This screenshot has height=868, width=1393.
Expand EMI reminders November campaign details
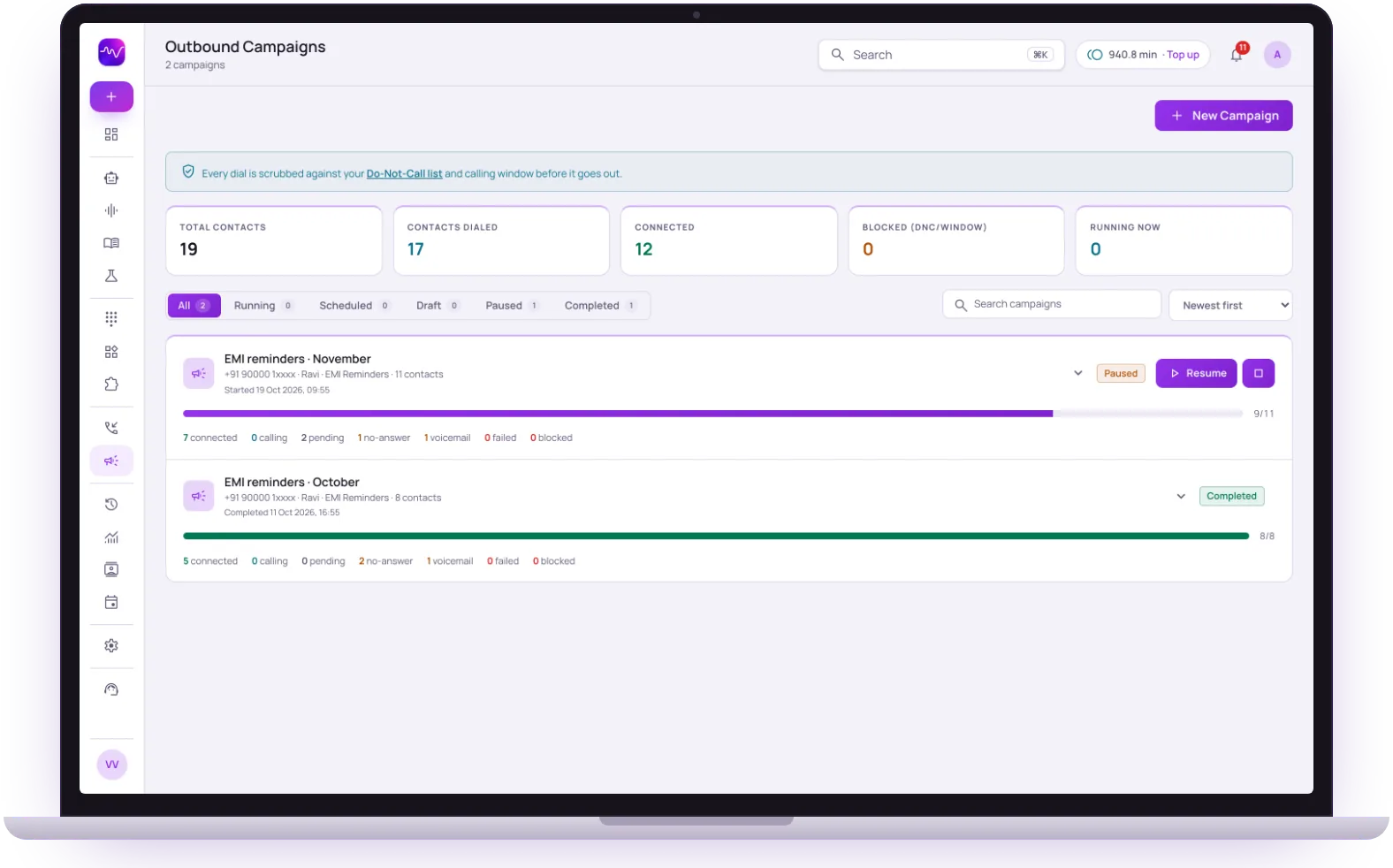click(x=1078, y=373)
